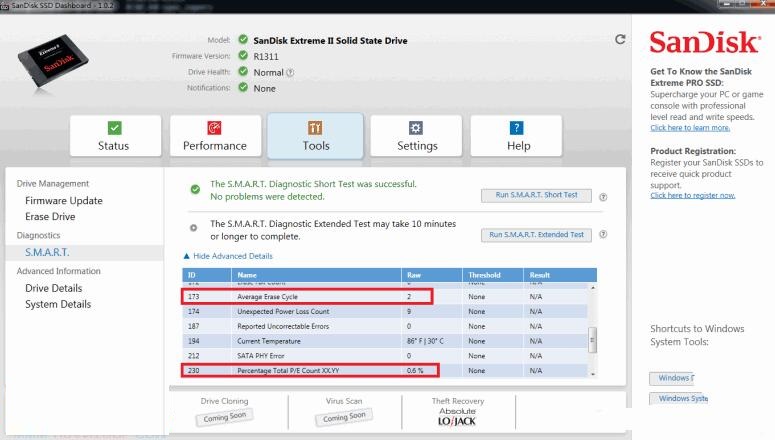Click the gauge icon in Performance tab
The image size is (775, 440).
click(x=214, y=128)
